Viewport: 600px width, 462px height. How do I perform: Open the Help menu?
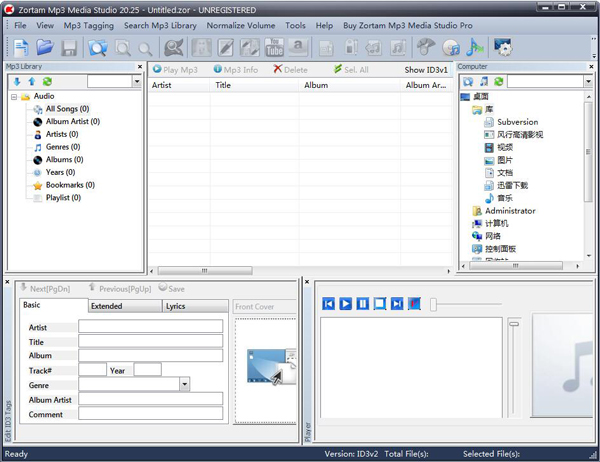click(324, 26)
